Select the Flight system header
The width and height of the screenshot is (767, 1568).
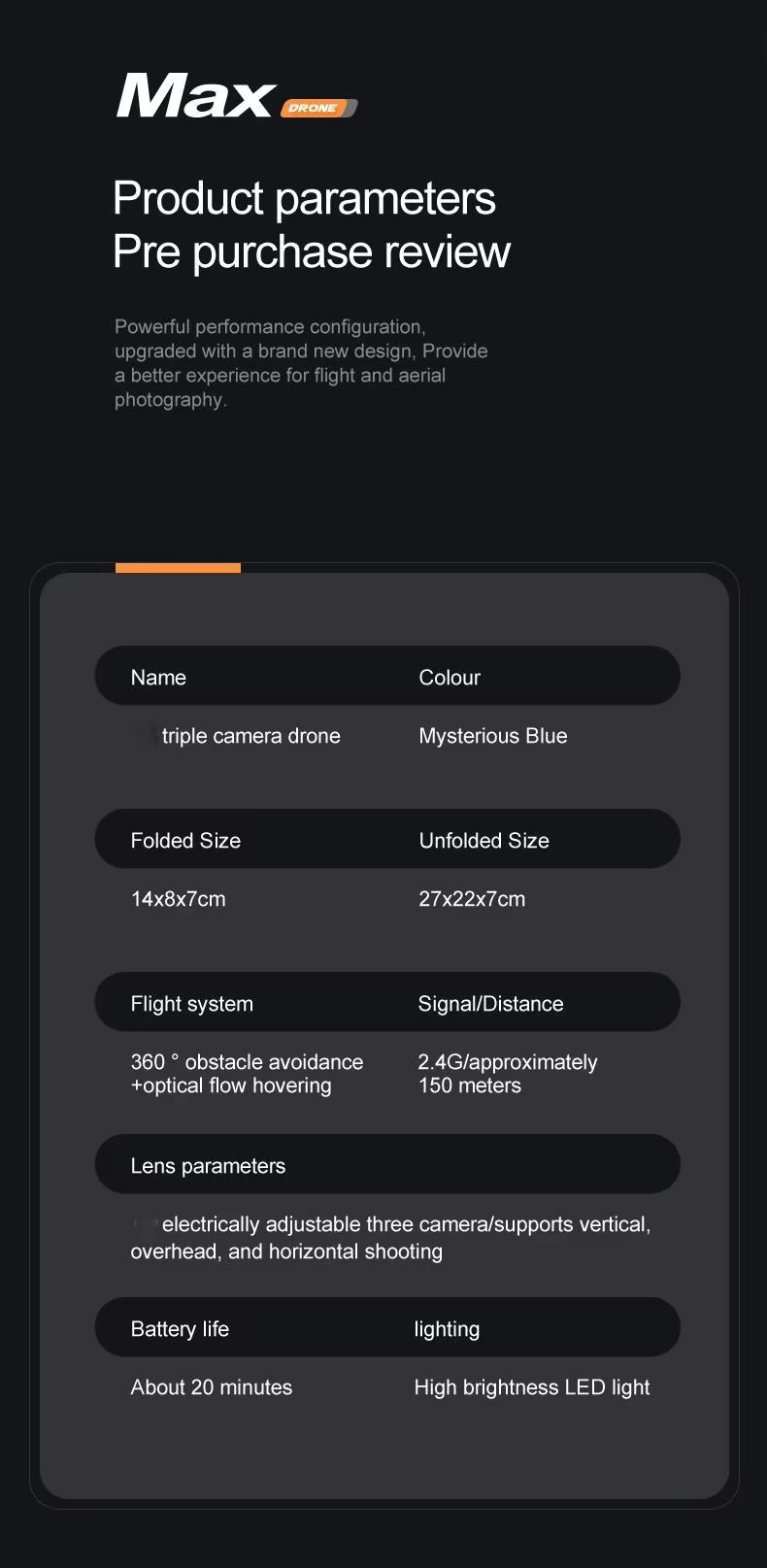[191, 1004]
